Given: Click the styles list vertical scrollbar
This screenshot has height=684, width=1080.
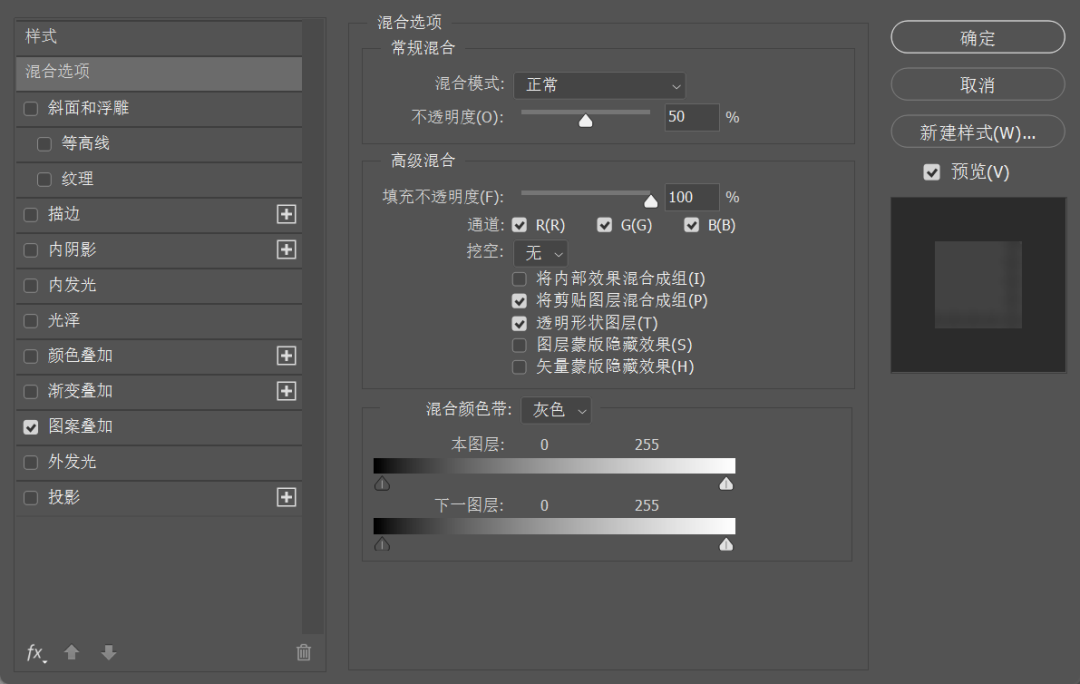Looking at the screenshot, I should [313, 327].
